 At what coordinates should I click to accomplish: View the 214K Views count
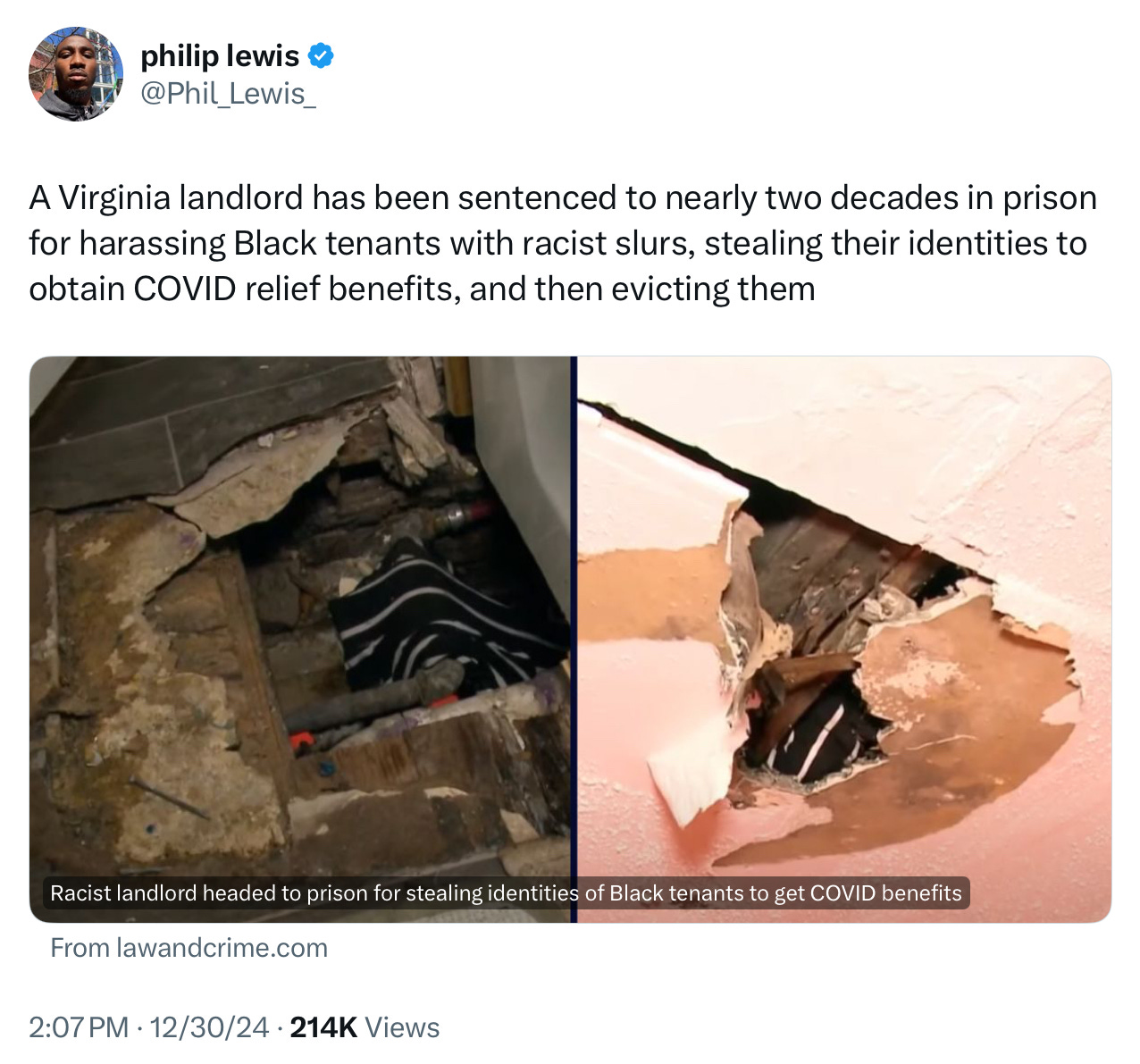(x=365, y=1027)
